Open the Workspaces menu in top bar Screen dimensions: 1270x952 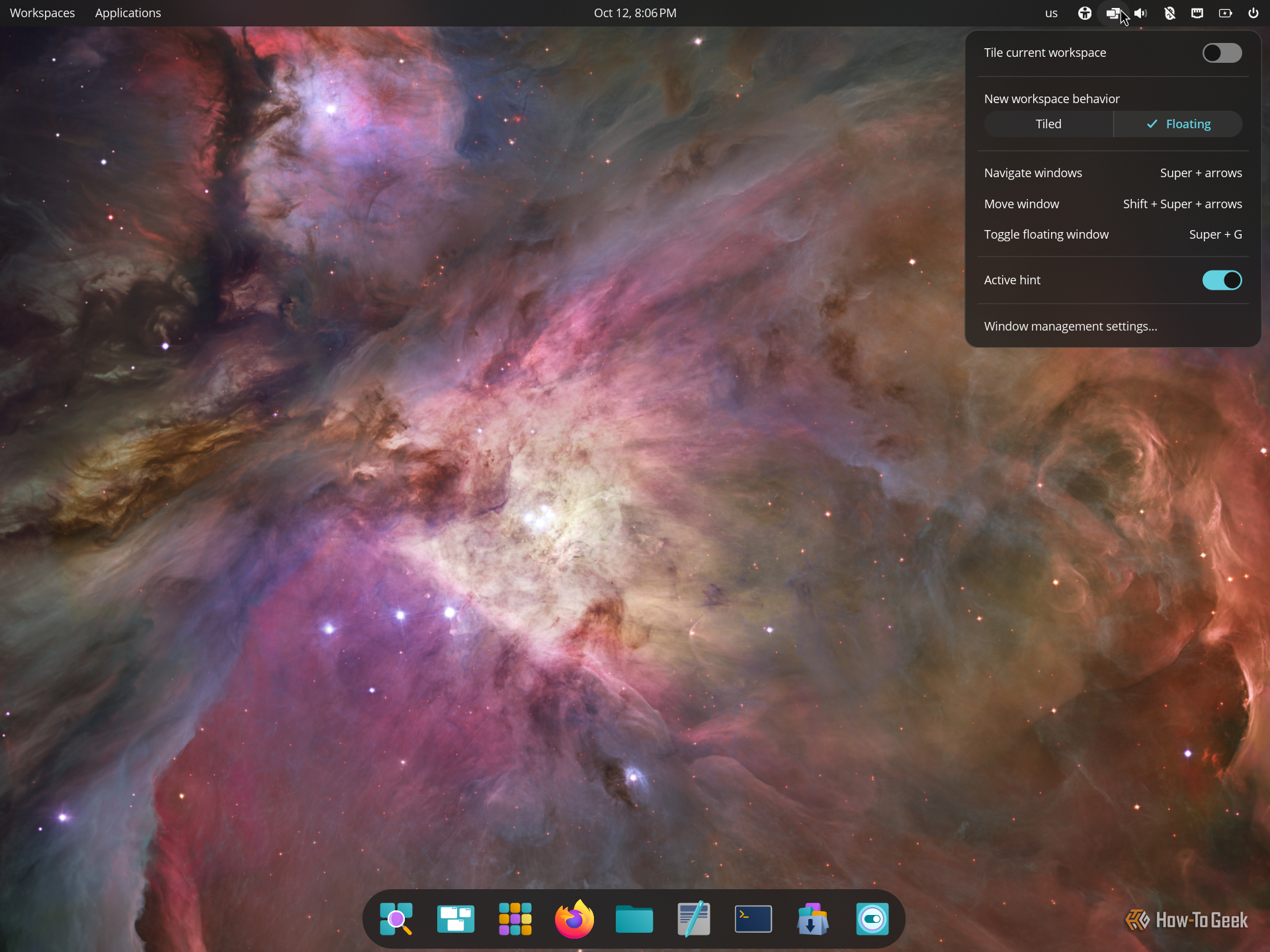pos(42,13)
